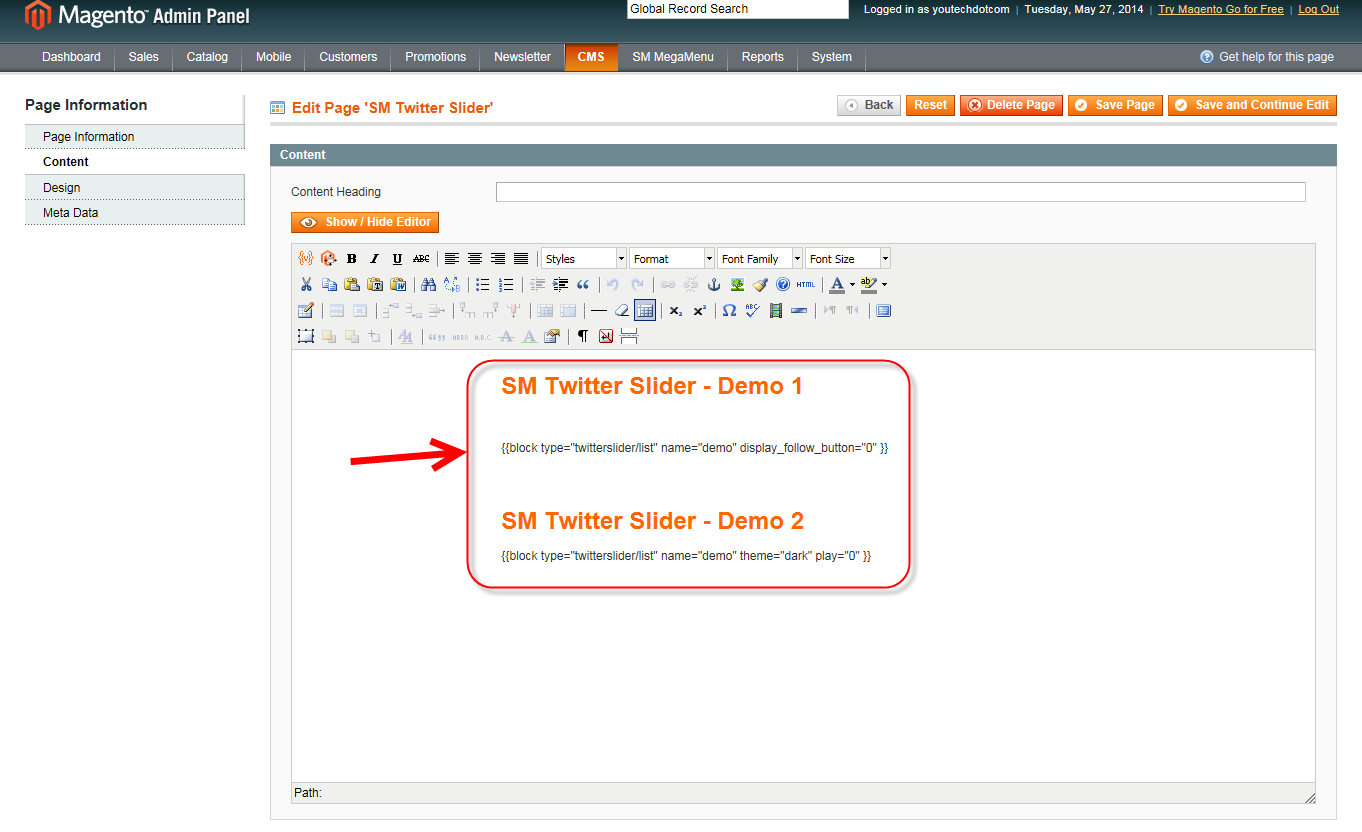Image resolution: width=1362 pixels, height=832 pixels.
Task: Click Show / Hide Editor
Action: click(x=365, y=222)
